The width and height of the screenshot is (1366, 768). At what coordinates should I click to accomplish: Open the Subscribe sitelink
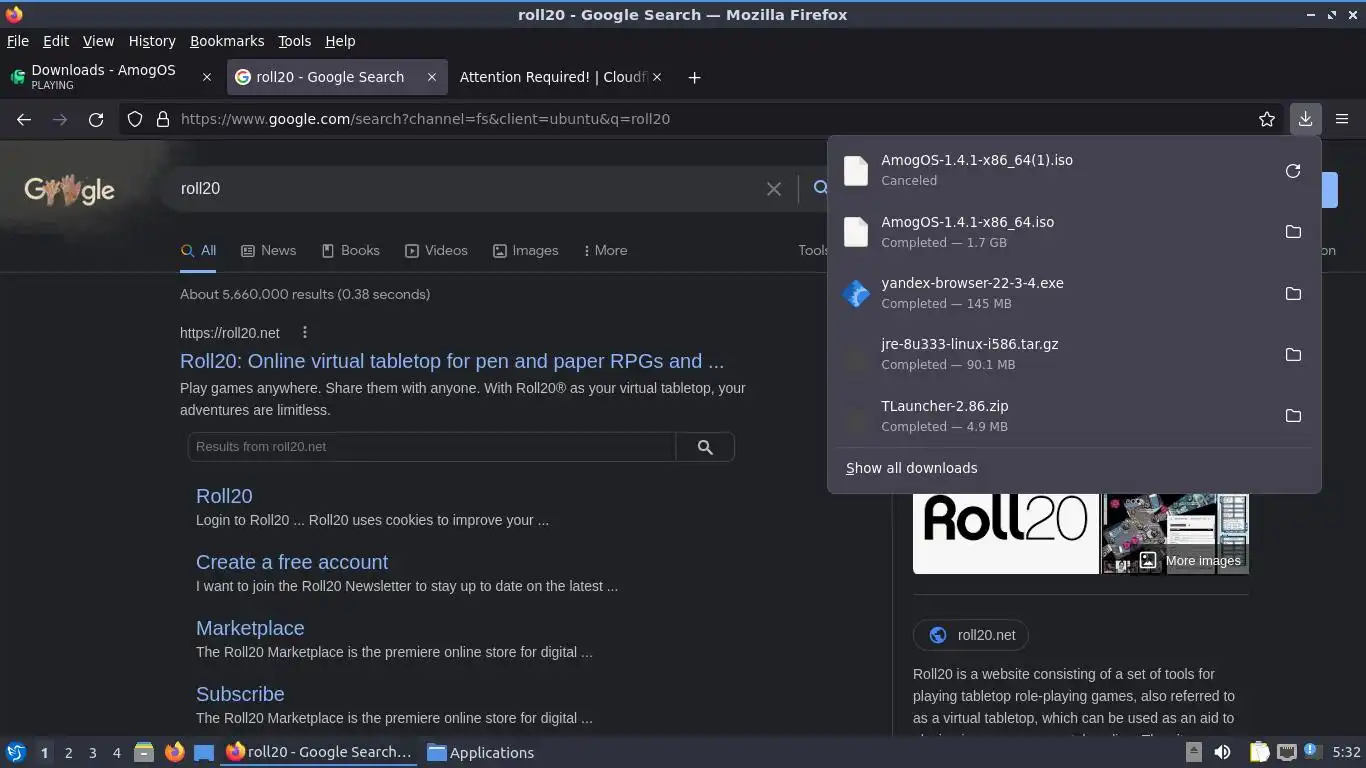[240, 694]
